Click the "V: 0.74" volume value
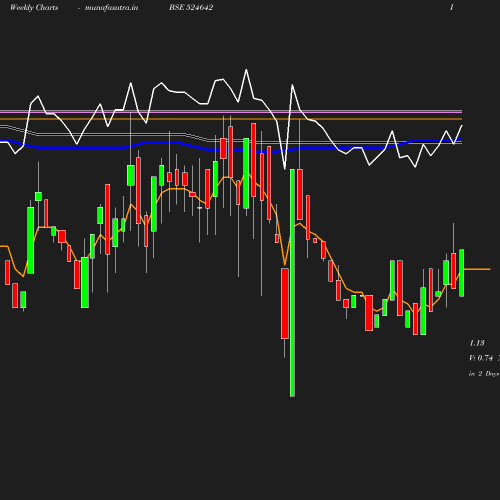 tap(481, 358)
